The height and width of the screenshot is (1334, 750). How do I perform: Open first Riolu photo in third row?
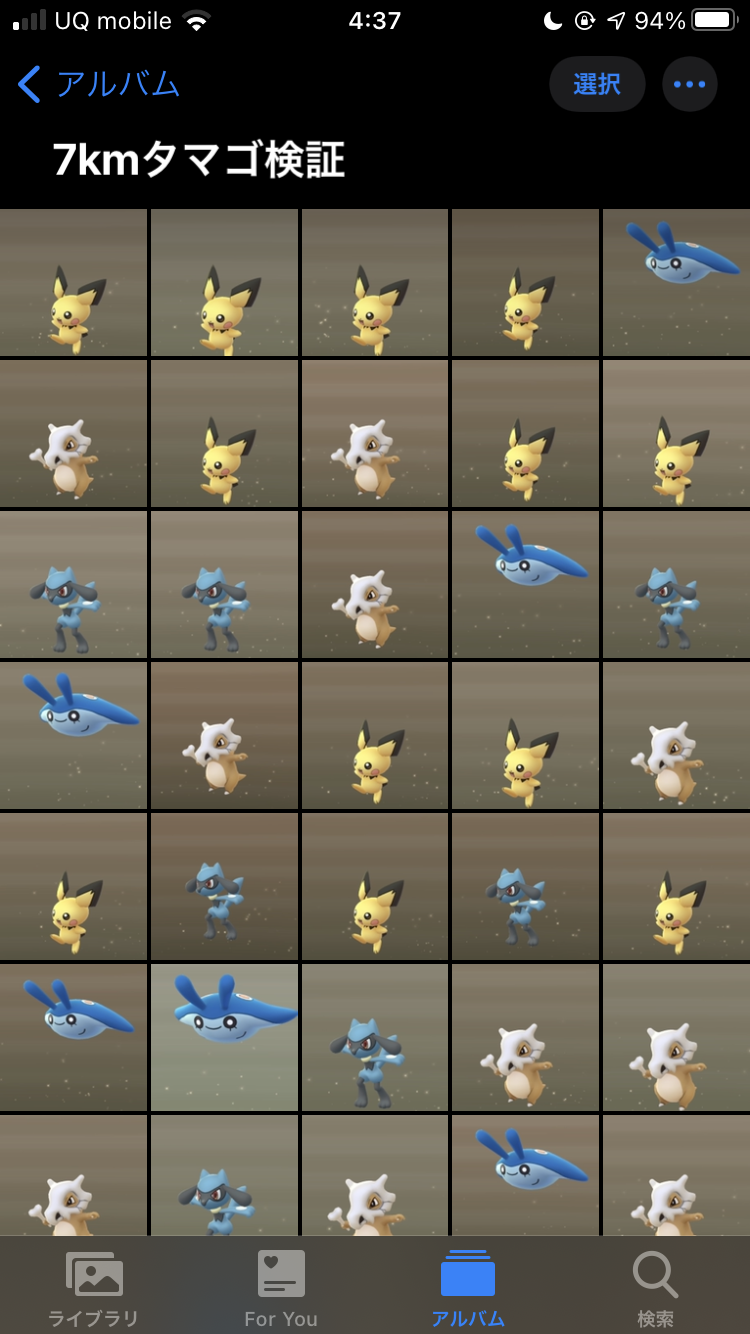(74, 585)
